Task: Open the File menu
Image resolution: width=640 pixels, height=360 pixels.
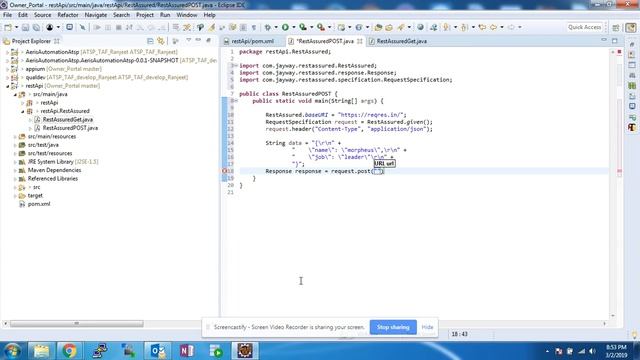Action: (7, 15)
